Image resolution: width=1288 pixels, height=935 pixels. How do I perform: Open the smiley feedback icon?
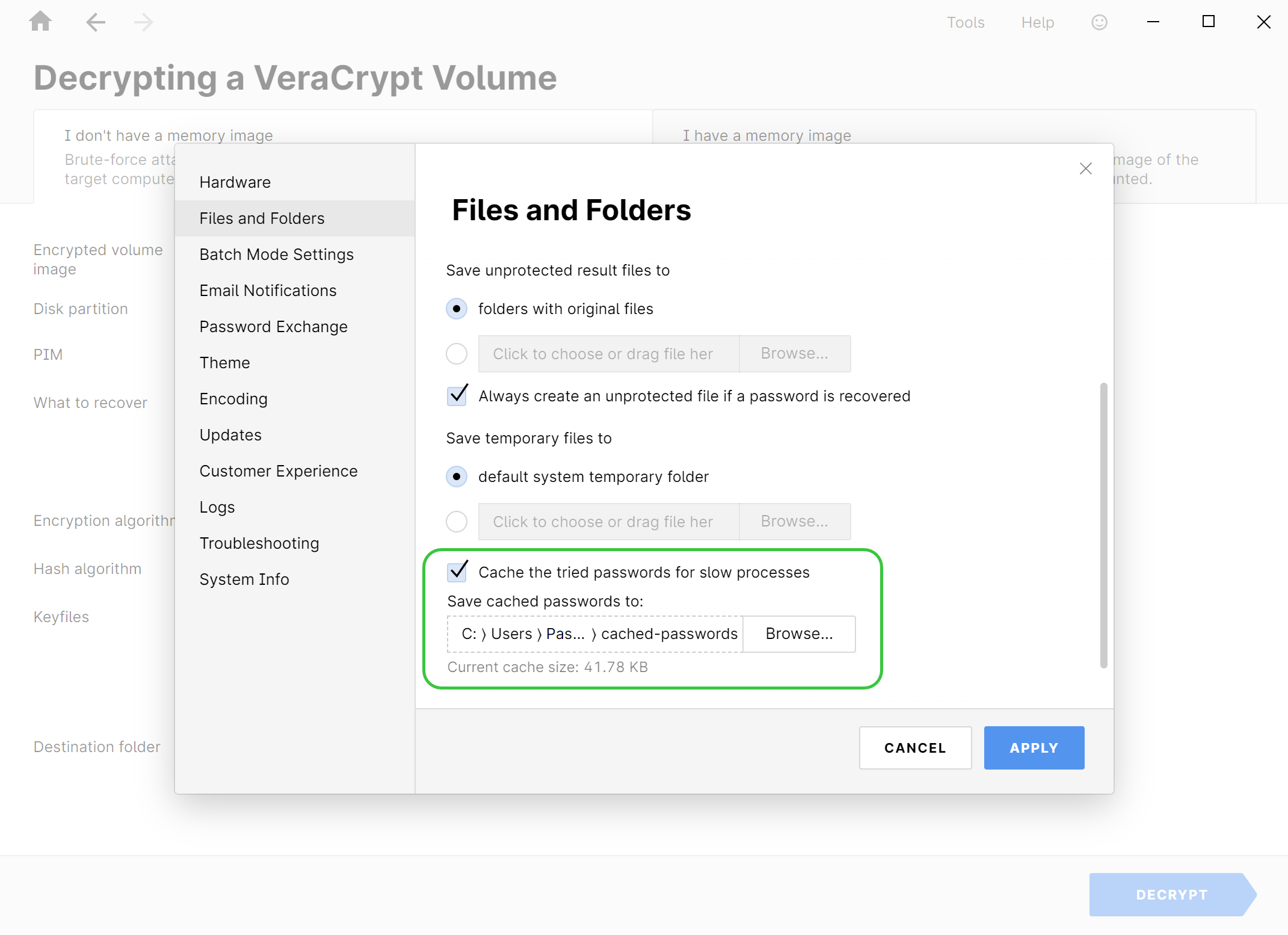point(1099,22)
